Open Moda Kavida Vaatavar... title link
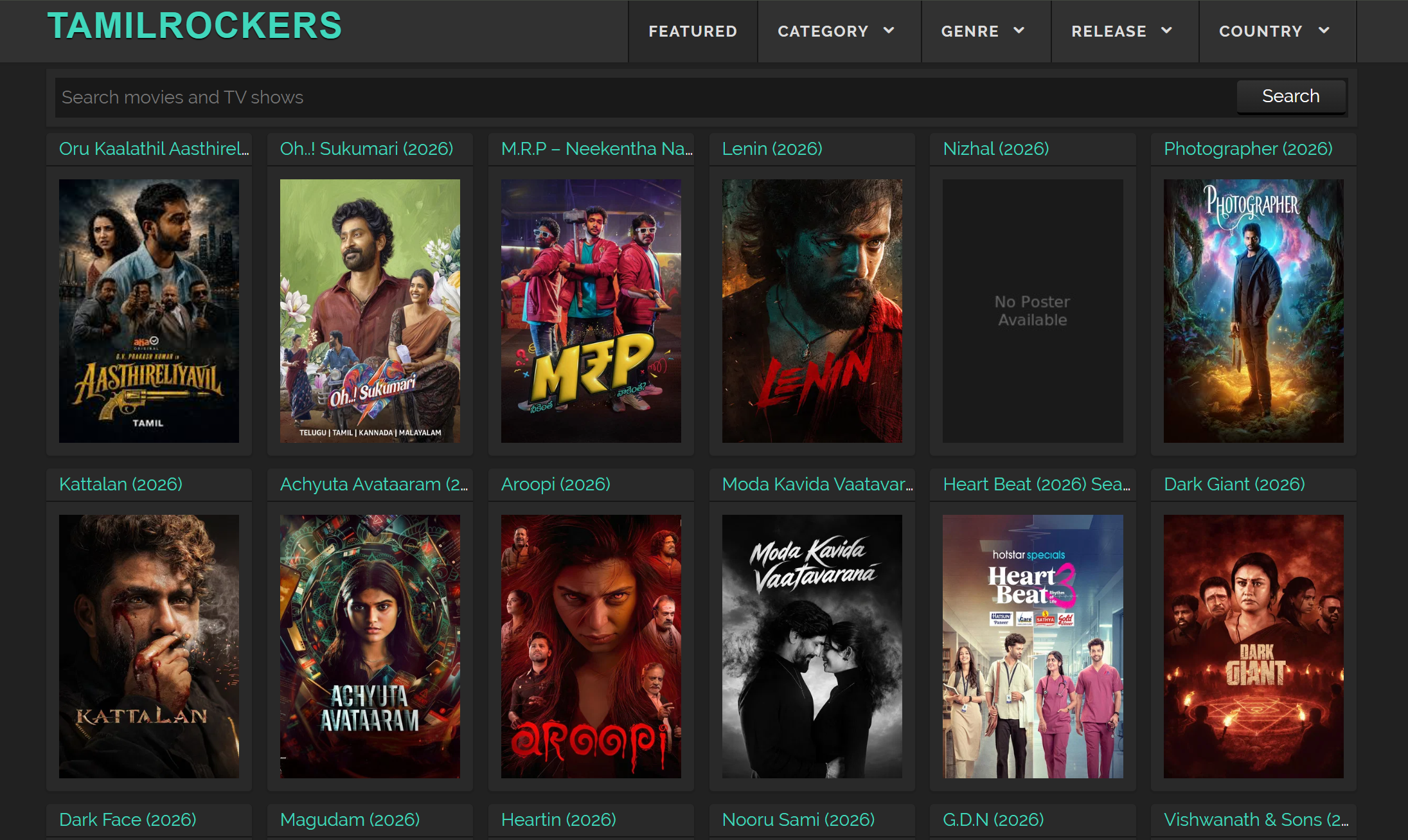 (817, 484)
